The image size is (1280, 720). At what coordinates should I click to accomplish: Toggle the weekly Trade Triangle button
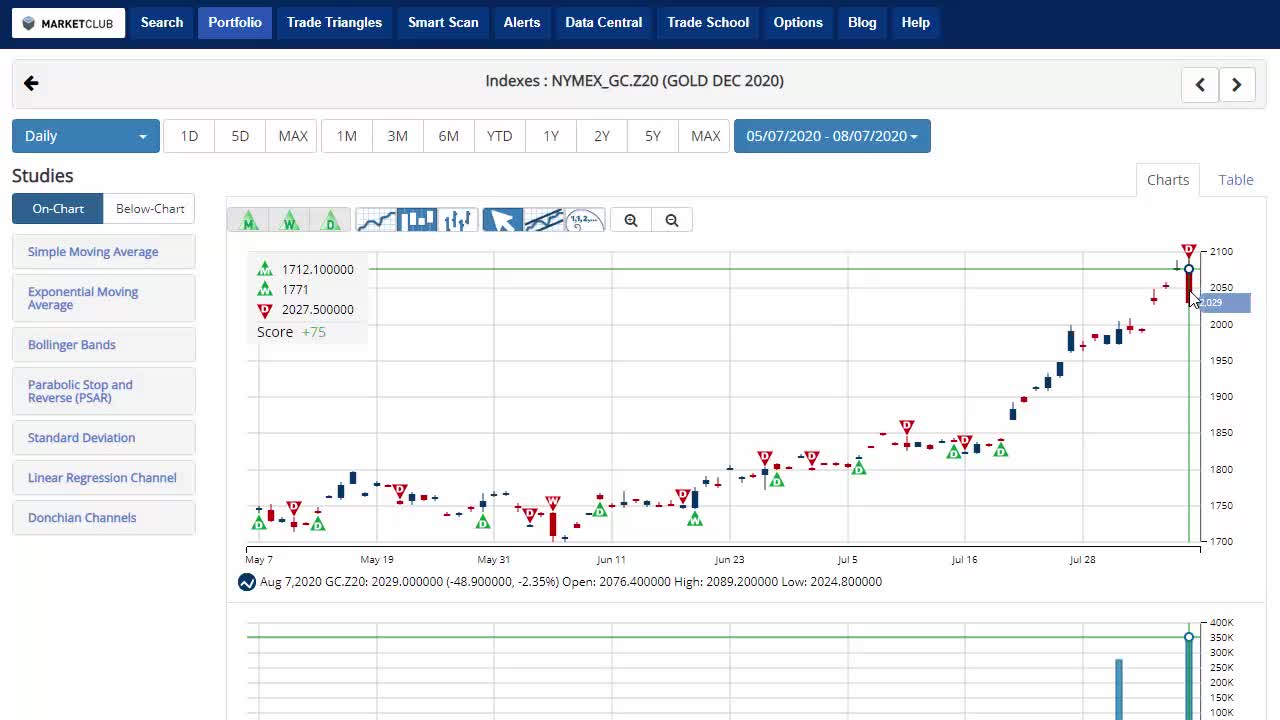[x=290, y=220]
